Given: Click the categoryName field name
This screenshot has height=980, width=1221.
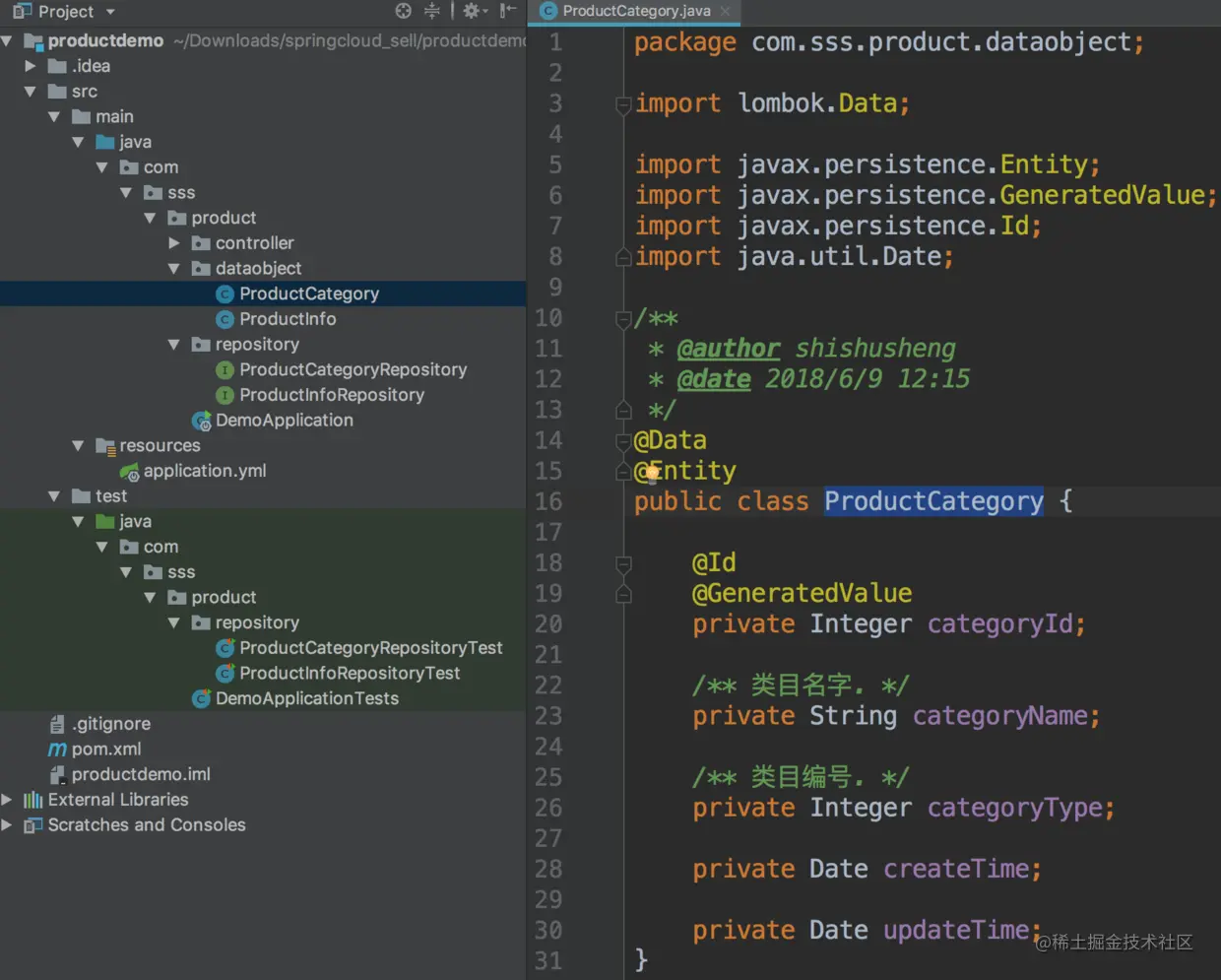Looking at the screenshot, I should point(999,716).
